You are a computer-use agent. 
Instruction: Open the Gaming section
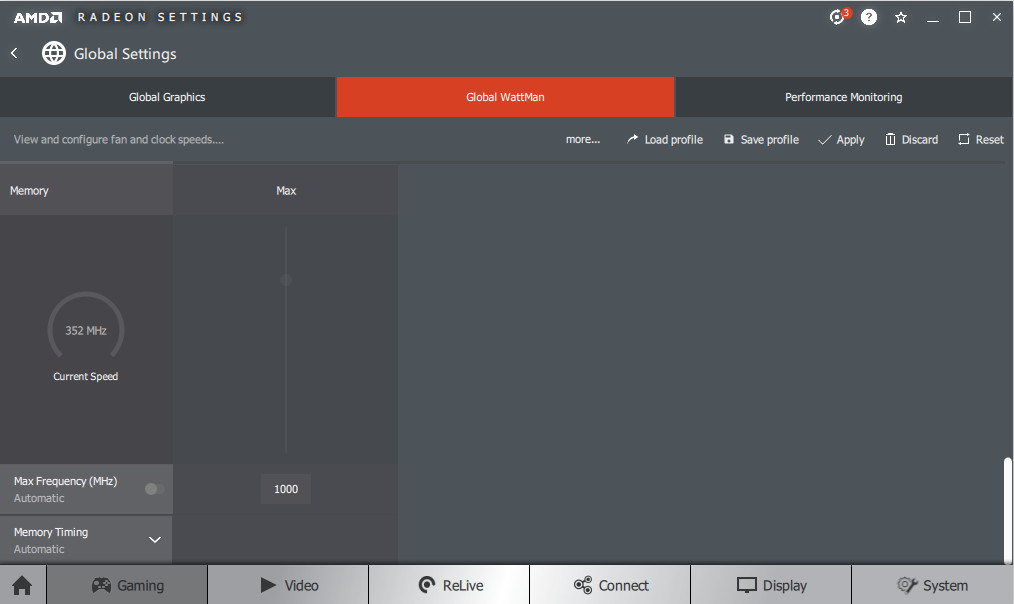tap(127, 585)
